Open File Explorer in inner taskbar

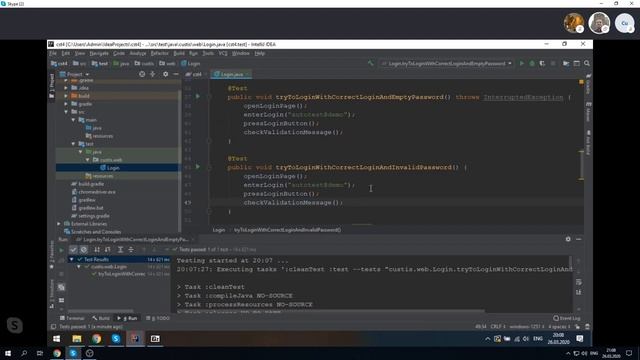coord(77,338)
